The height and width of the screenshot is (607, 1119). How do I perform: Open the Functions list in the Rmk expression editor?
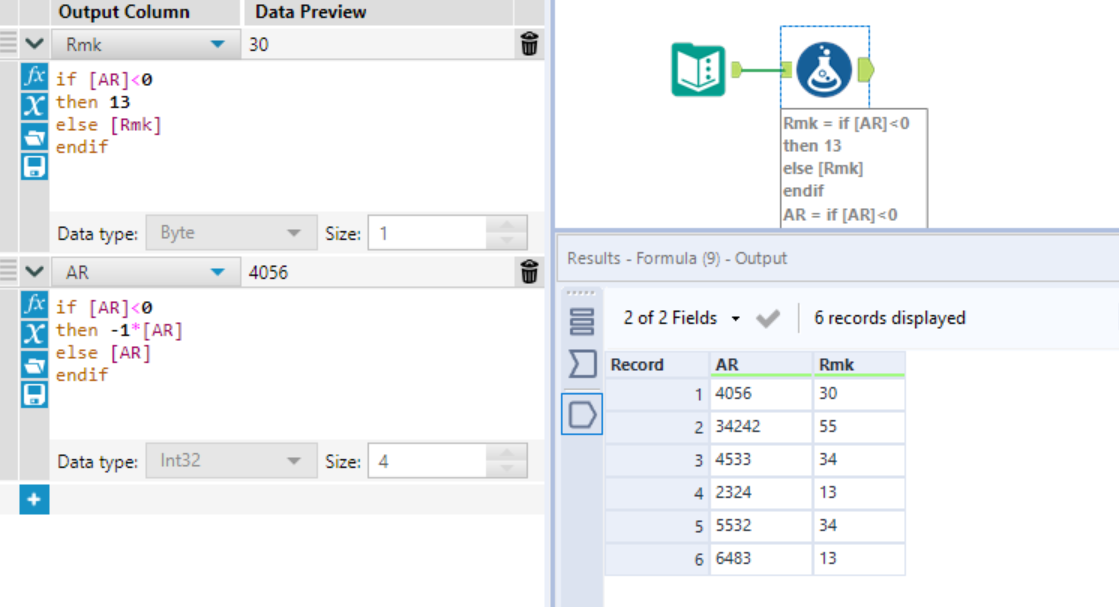[35, 76]
